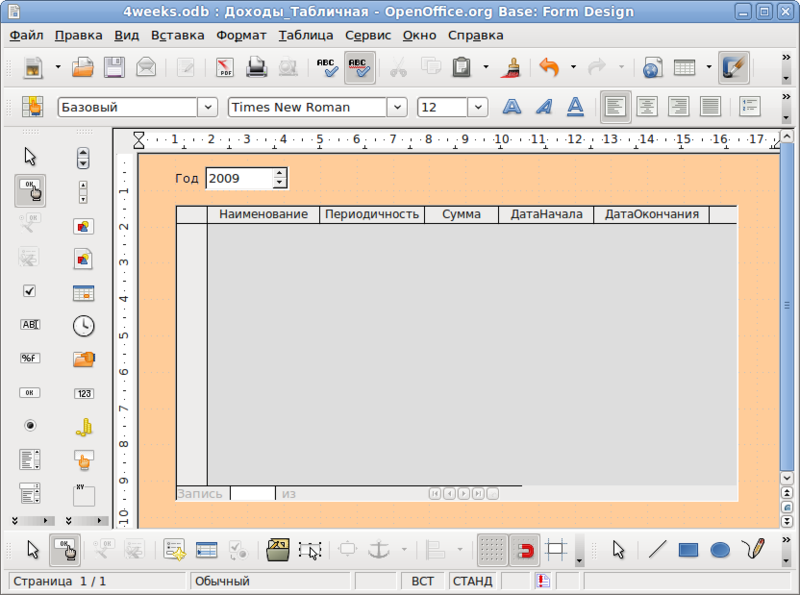Select the Ellipse drawing tool
Screen dimensions: 800x595
[720, 549]
